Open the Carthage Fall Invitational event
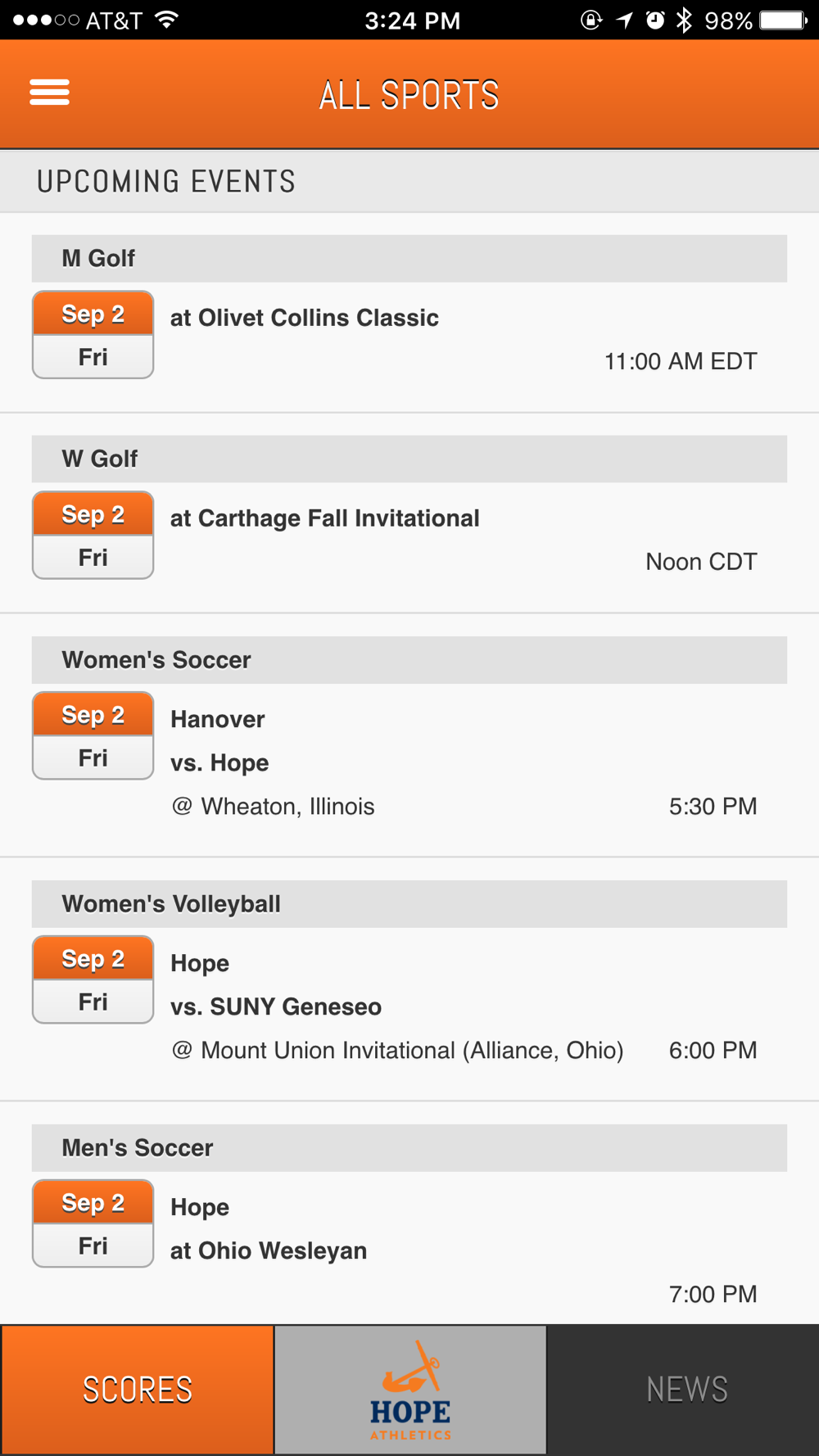The height and width of the screenshot is (1456, 819). pos(325,518)
